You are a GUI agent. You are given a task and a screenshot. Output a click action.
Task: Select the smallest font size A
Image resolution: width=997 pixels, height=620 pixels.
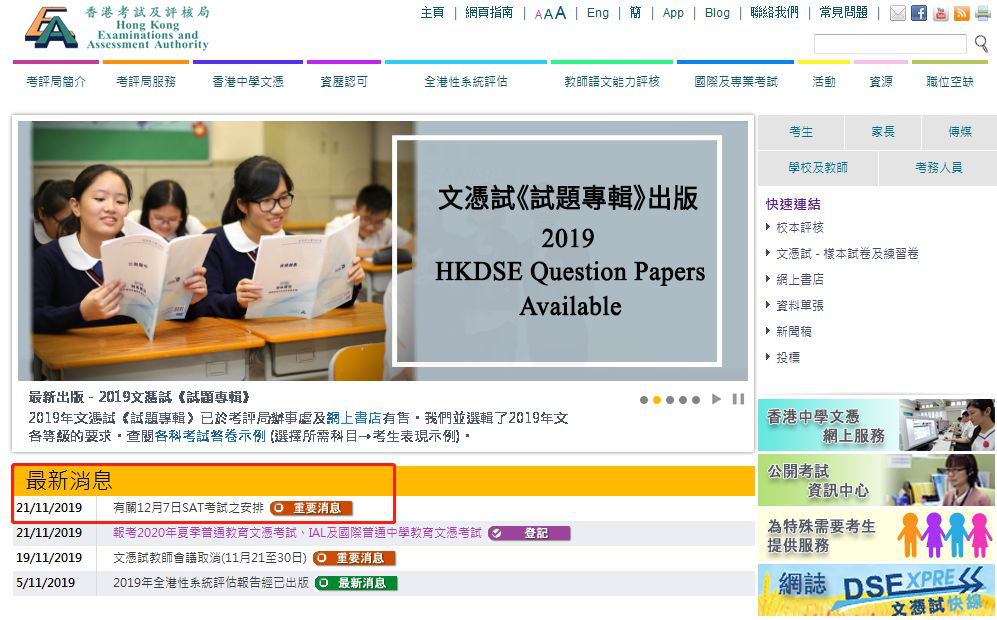(x=539, y=15)
